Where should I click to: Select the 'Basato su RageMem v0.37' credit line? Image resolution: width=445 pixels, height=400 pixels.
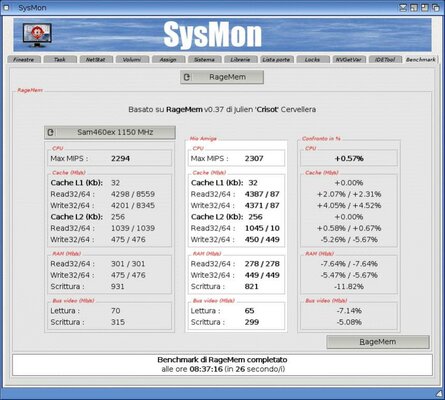click(x=222, y=109)
